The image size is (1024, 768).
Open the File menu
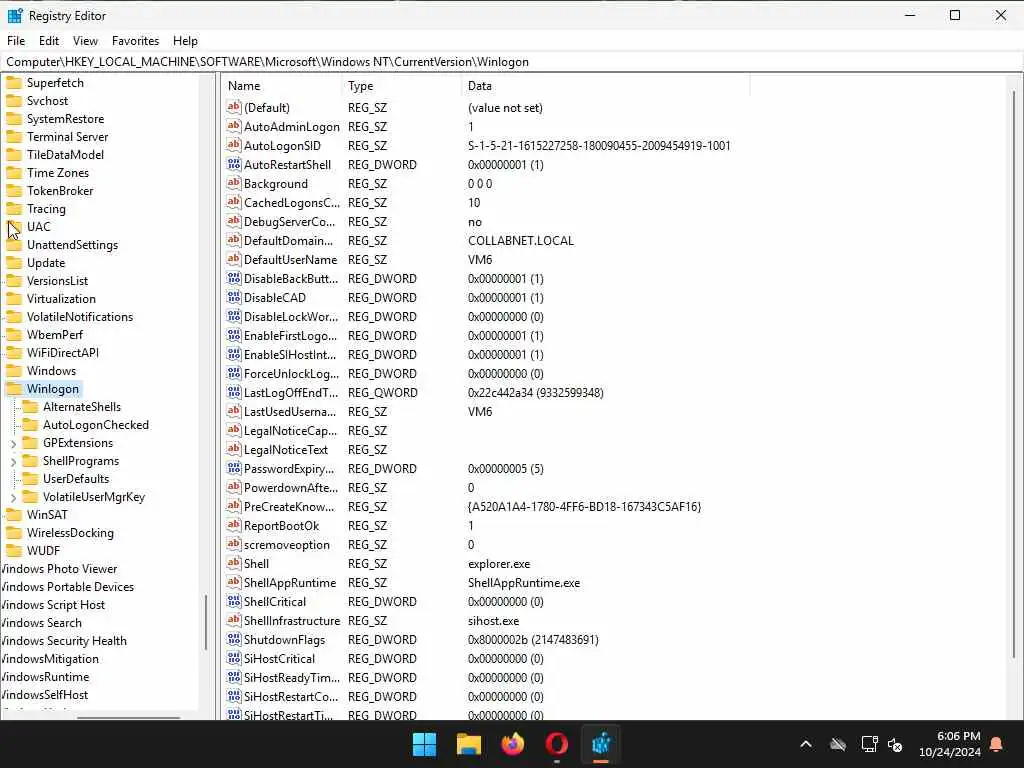(16, 40)
